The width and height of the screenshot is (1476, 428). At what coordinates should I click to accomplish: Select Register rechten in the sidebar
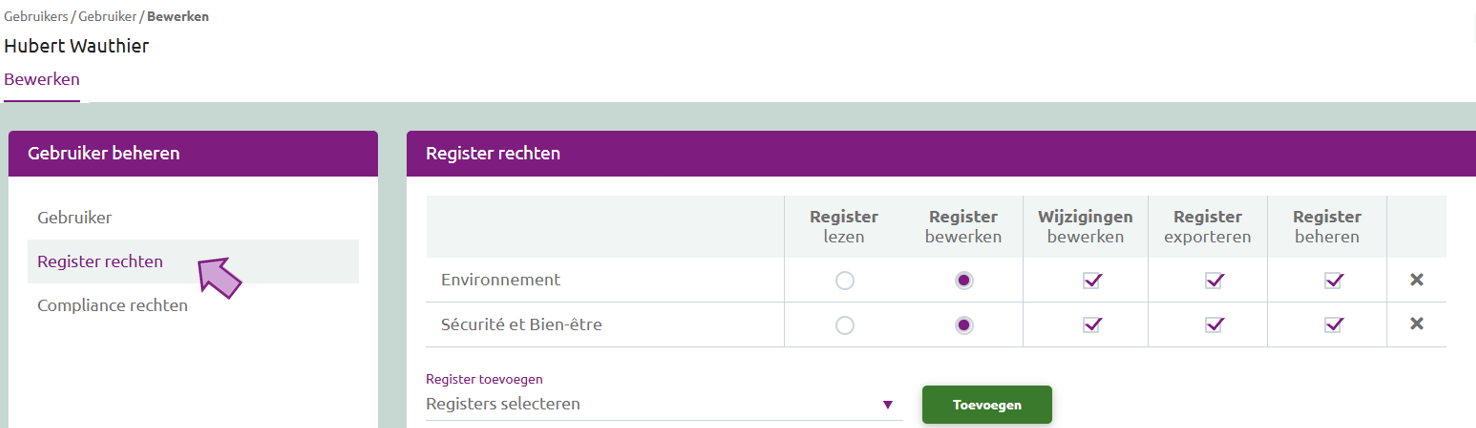pos(100,262)
